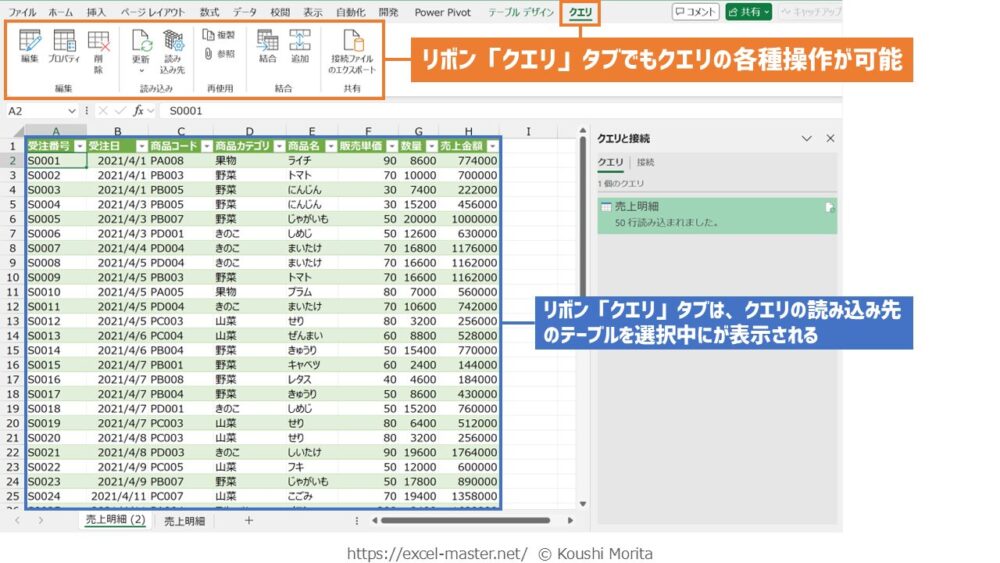The width and height of the screenshot is (1000, 563).
Task: Open the 商品カテゴリ column filter dropdown
Action: pos(277,146)
